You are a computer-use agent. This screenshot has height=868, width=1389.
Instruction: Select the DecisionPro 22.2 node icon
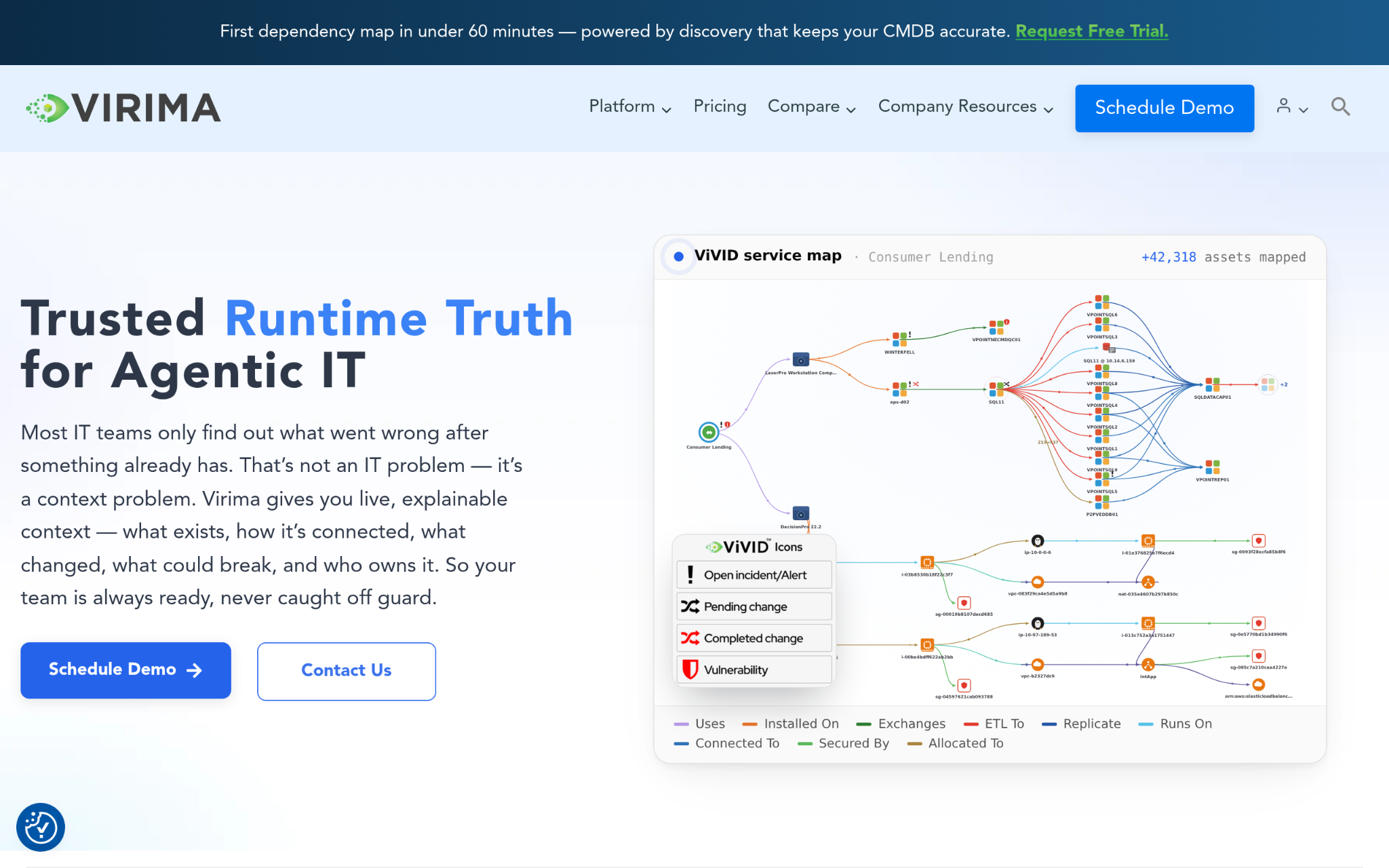[801, 513]
